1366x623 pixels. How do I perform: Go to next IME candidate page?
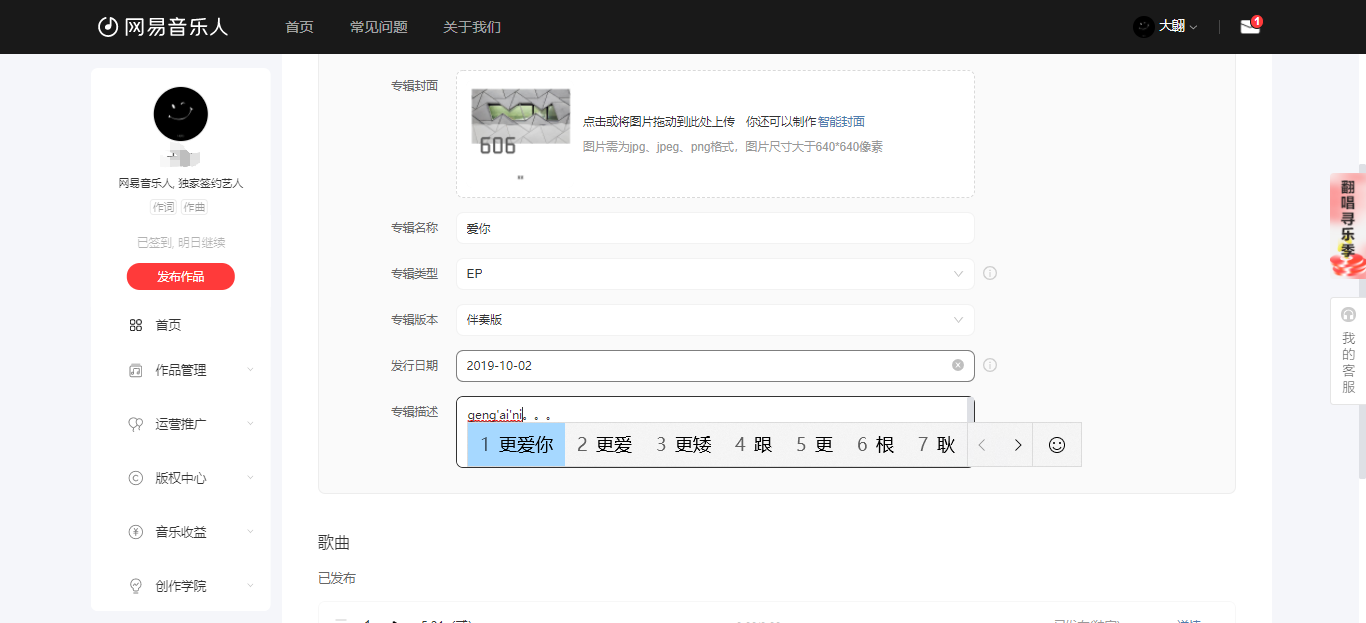point(1018,445)
